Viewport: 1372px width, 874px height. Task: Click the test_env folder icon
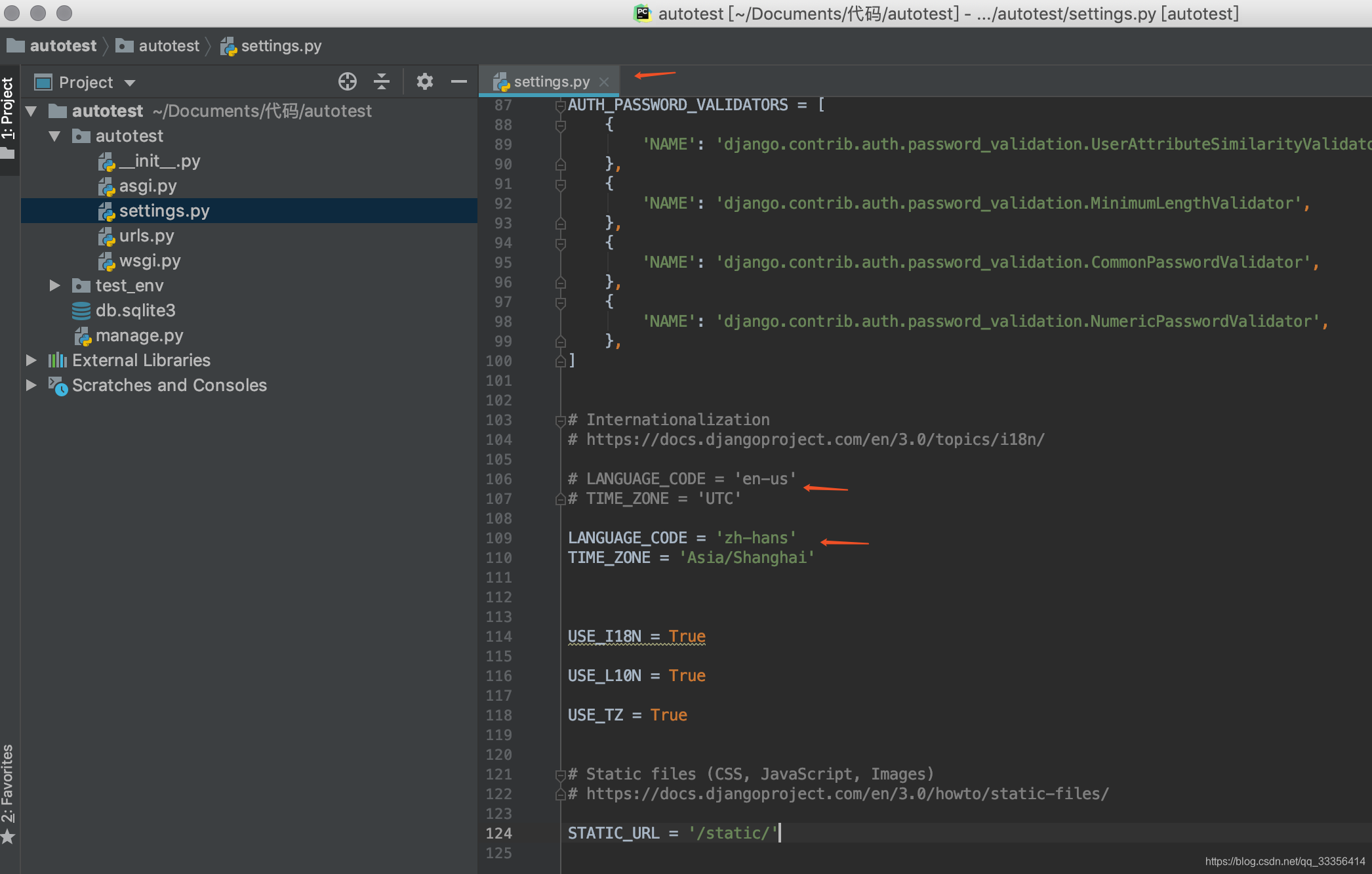(81, 285)
